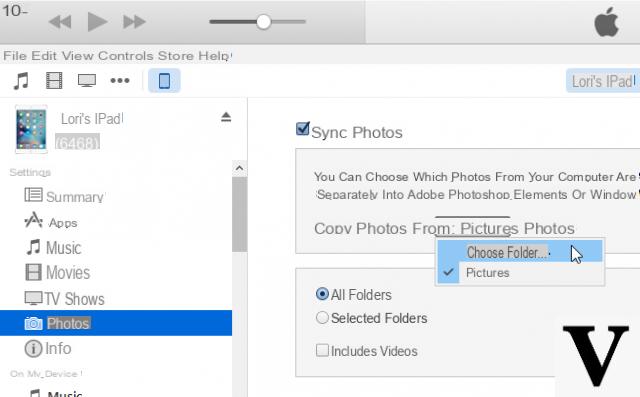
Task: Open the Store menu
Action: (176, 55)
